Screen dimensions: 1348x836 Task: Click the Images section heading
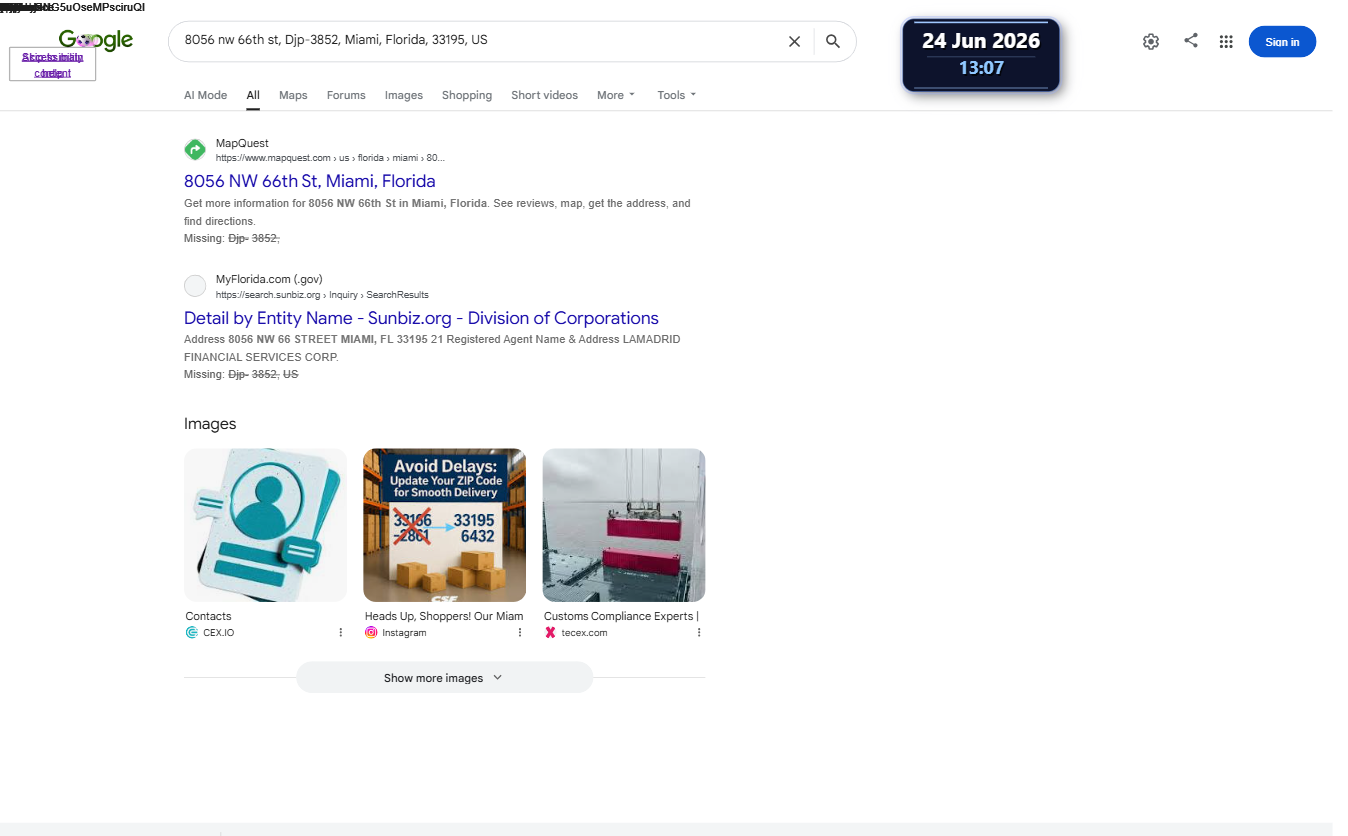pyautogui.click(x=210, y=424)
